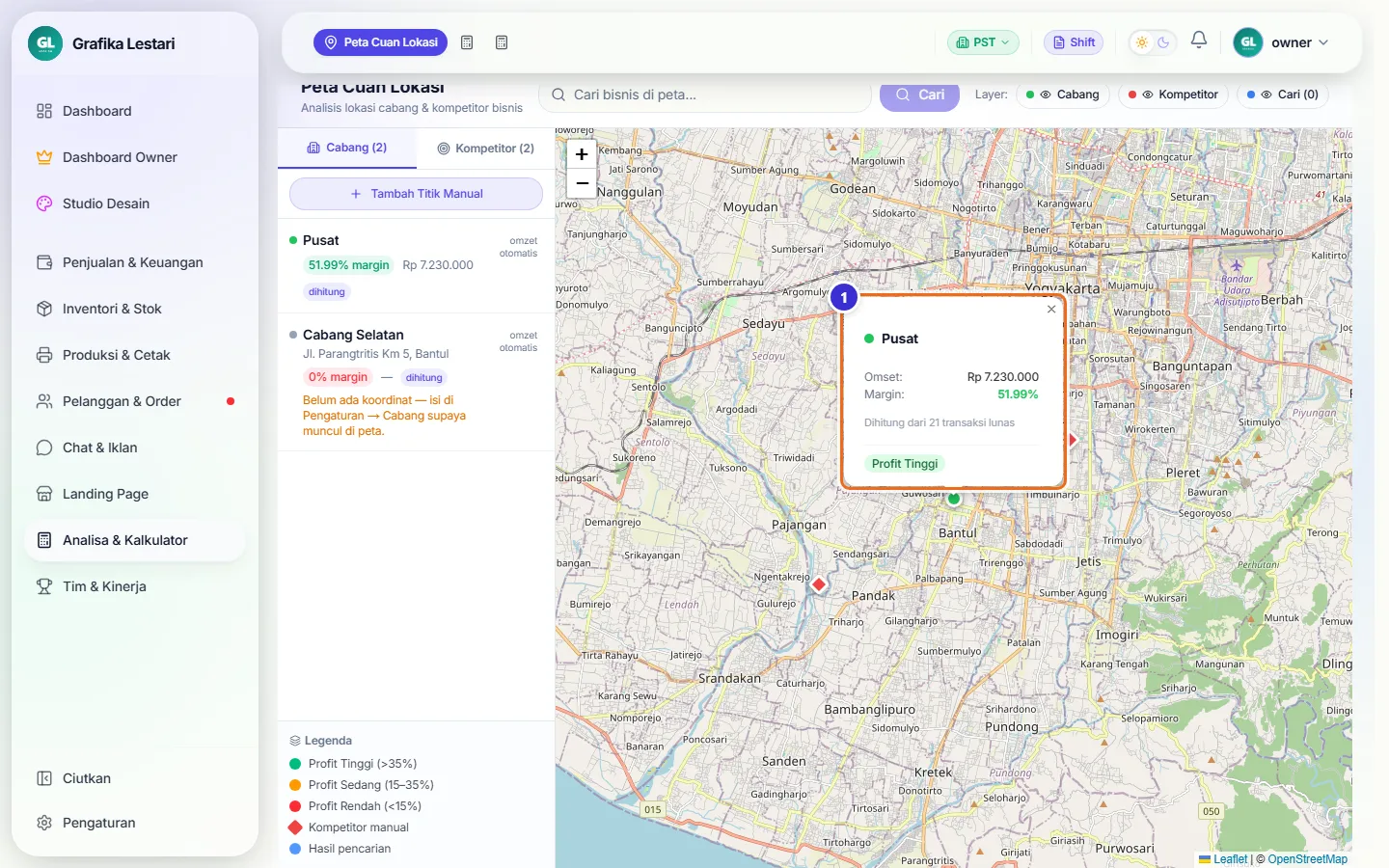This screenshot has height=868, width=1389.
Task: Open Pengaturan via the gear icon
Action: (x=44, y=823)
